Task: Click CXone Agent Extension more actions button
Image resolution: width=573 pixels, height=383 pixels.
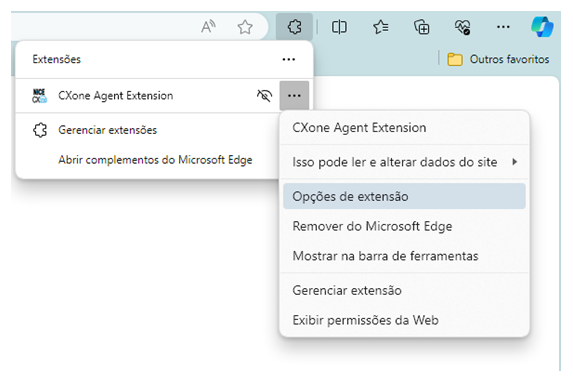Action: click(294, 96)
